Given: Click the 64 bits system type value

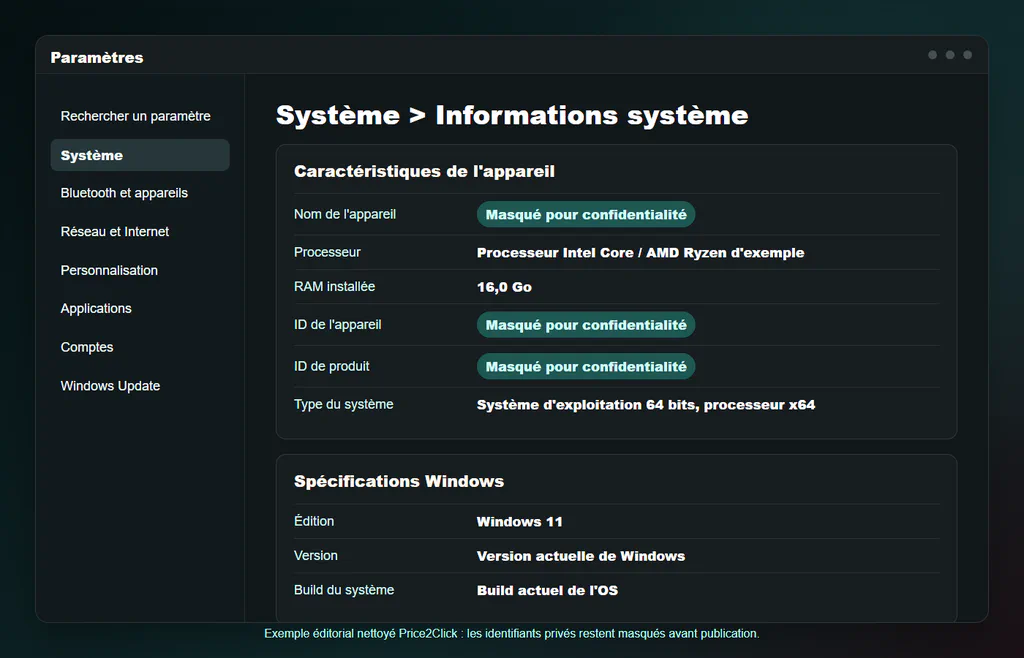Looking at the screenshot, I should 646,405.
